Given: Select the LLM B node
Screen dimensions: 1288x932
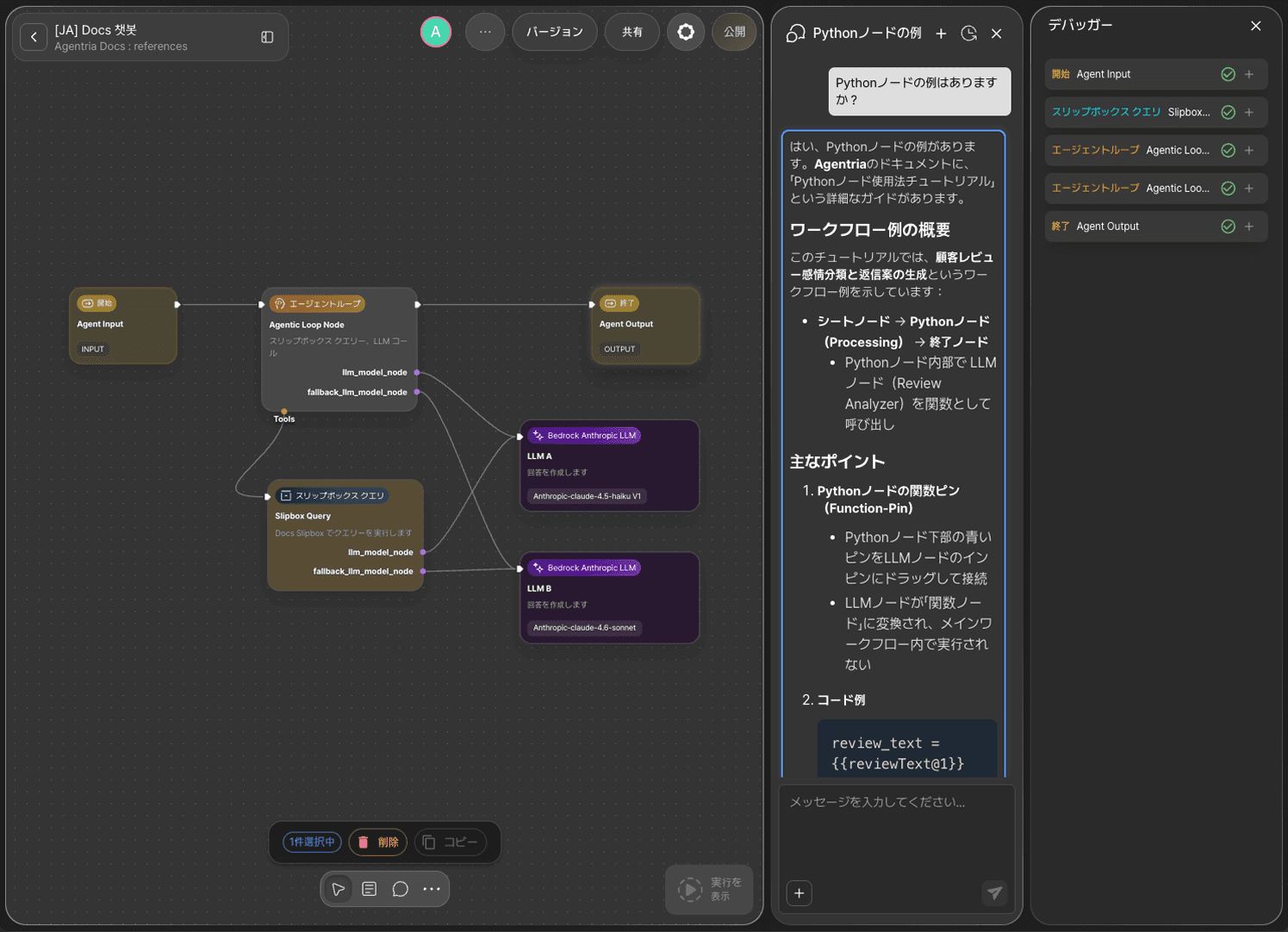Looking at the screenshot, I should (x=610, y=598).
